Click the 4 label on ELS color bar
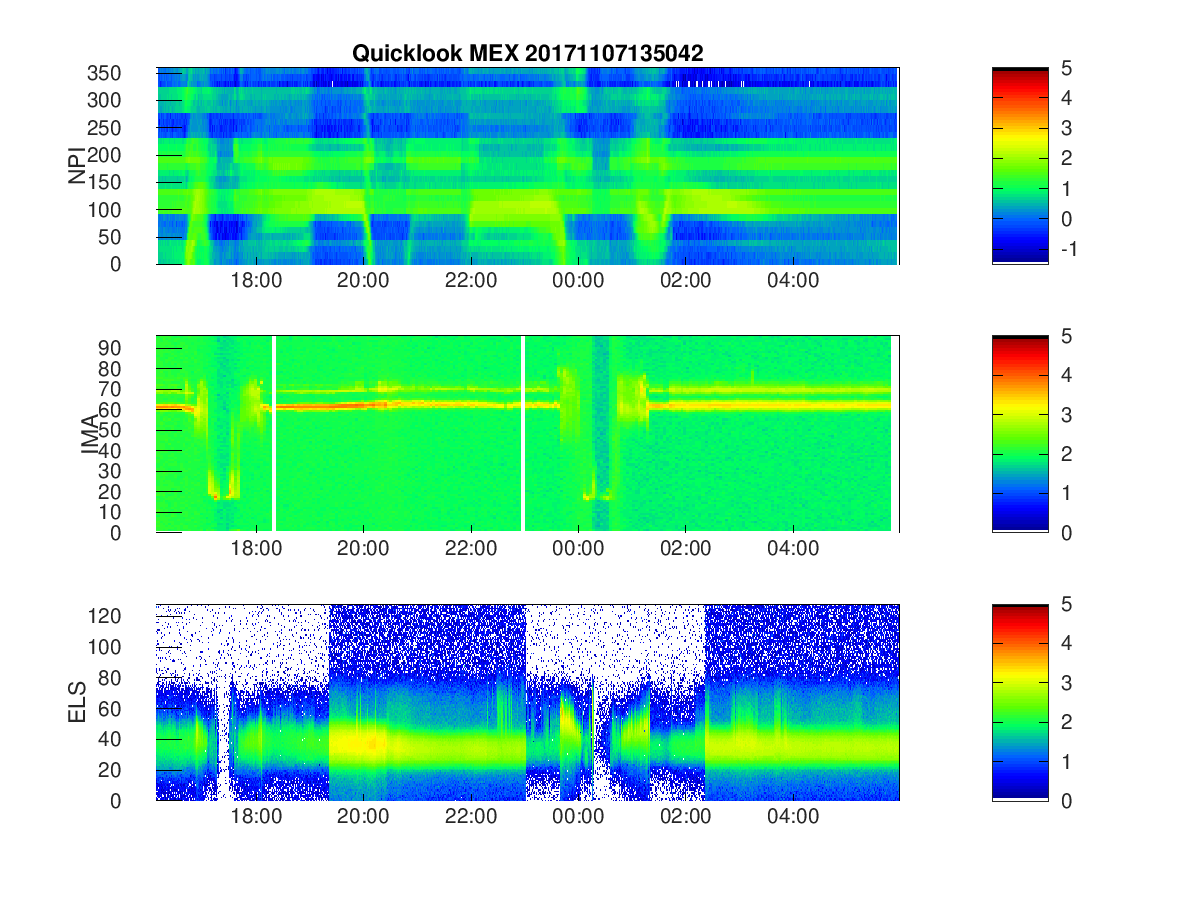Screen dimensions: 1200x900 [x=1066, y=643]
